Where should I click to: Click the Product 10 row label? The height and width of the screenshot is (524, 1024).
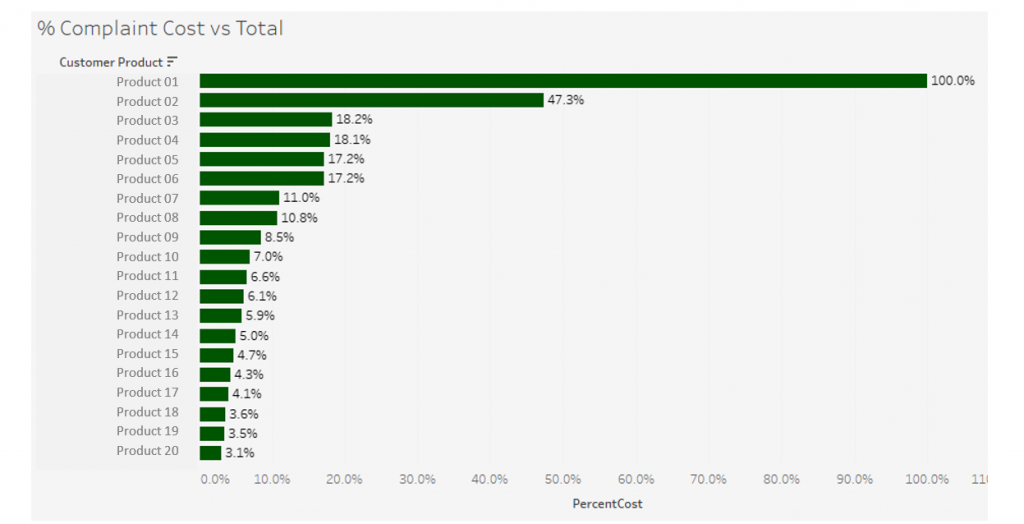click(147, 256)
